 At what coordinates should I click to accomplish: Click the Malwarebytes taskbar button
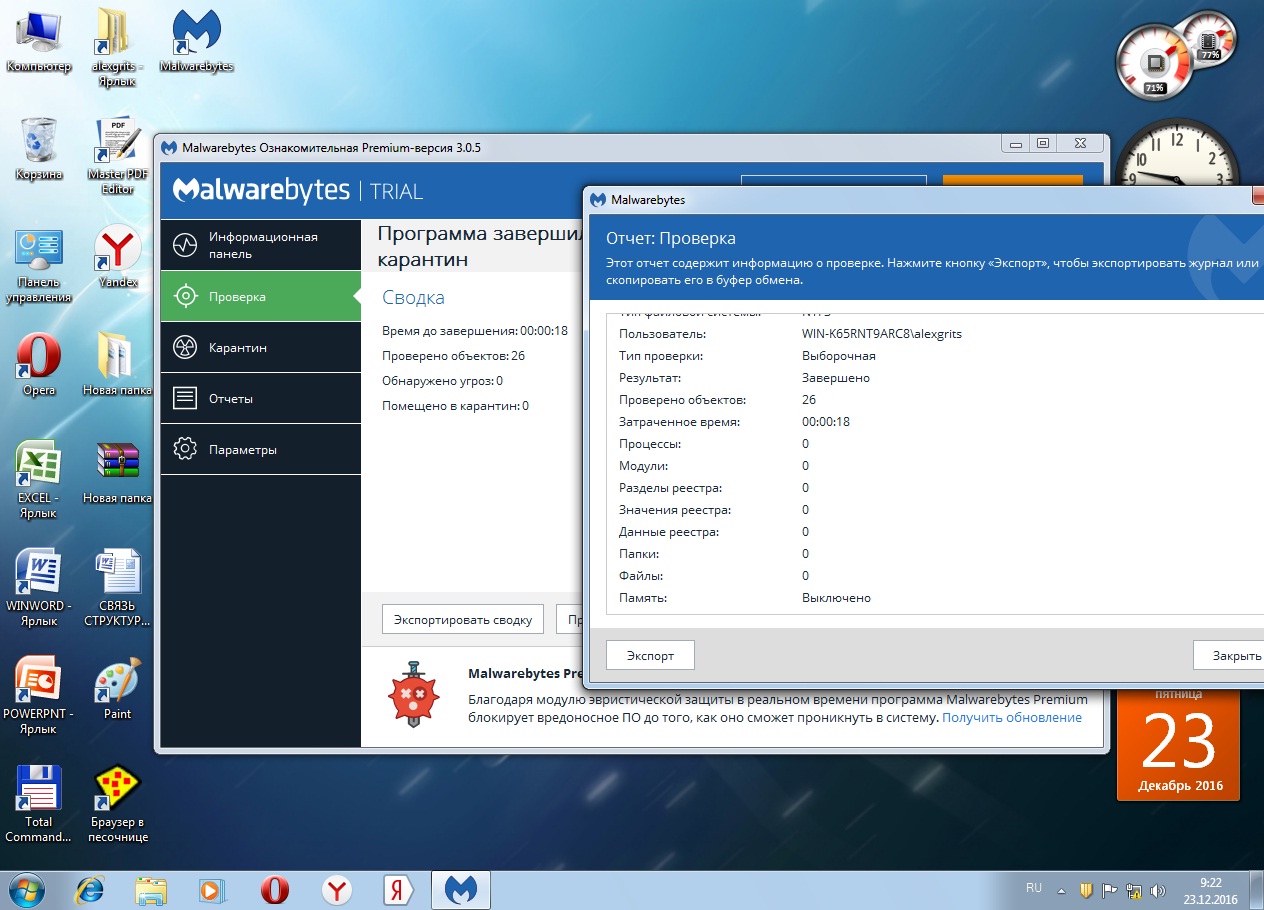point(460,889)
